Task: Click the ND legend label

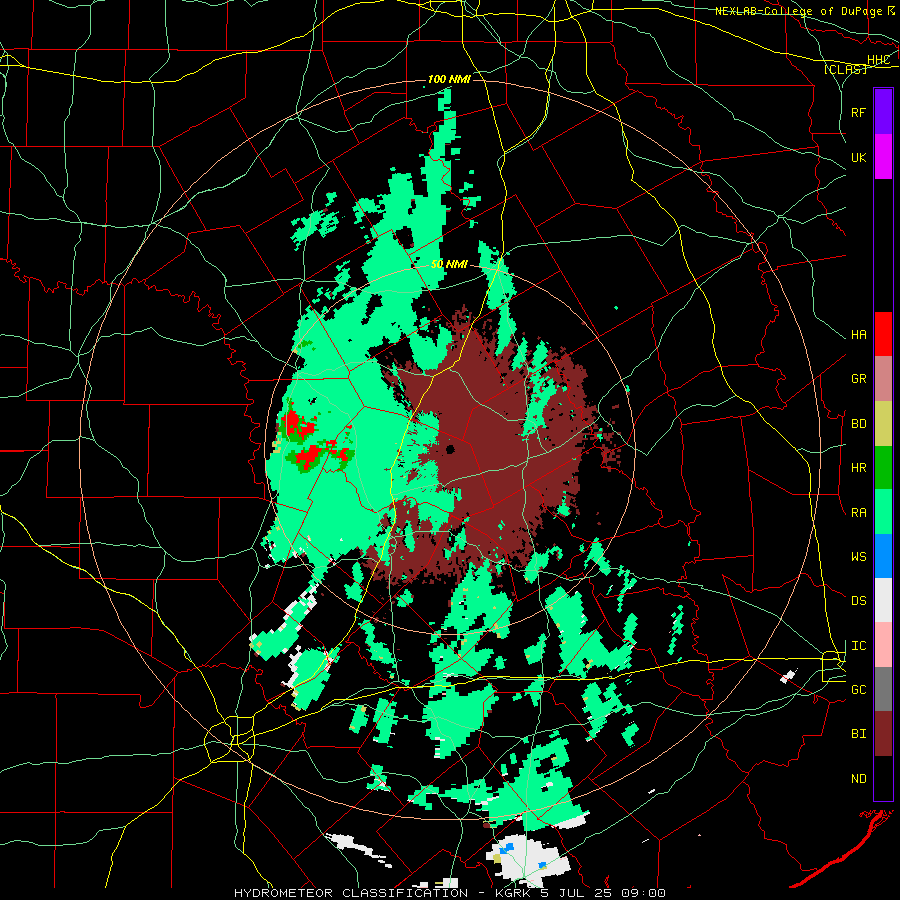Action: (858, 779)
